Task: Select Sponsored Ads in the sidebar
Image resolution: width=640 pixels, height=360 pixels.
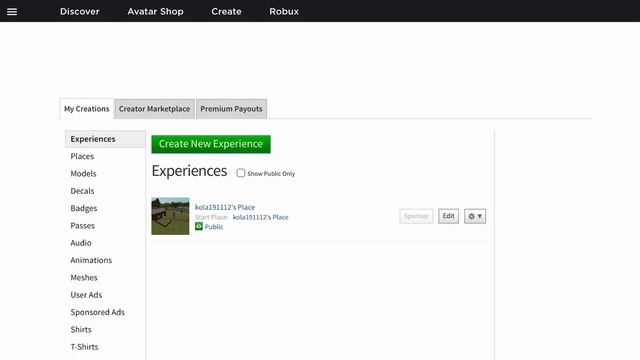Action: click(x=98, y=312)
